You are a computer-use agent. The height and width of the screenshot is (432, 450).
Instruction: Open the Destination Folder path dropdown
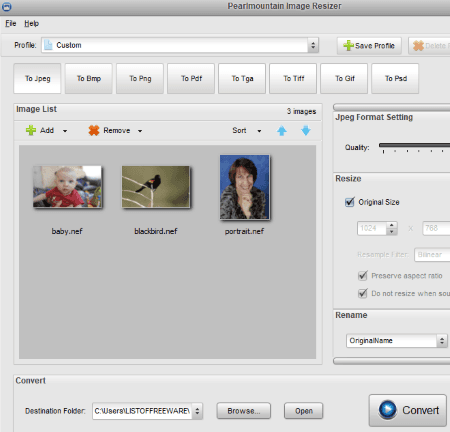pos(148,411)
